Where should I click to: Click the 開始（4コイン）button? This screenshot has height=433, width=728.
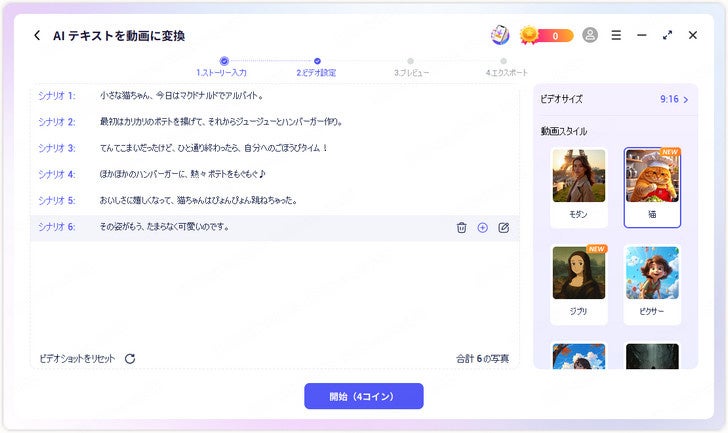point(364,396)
